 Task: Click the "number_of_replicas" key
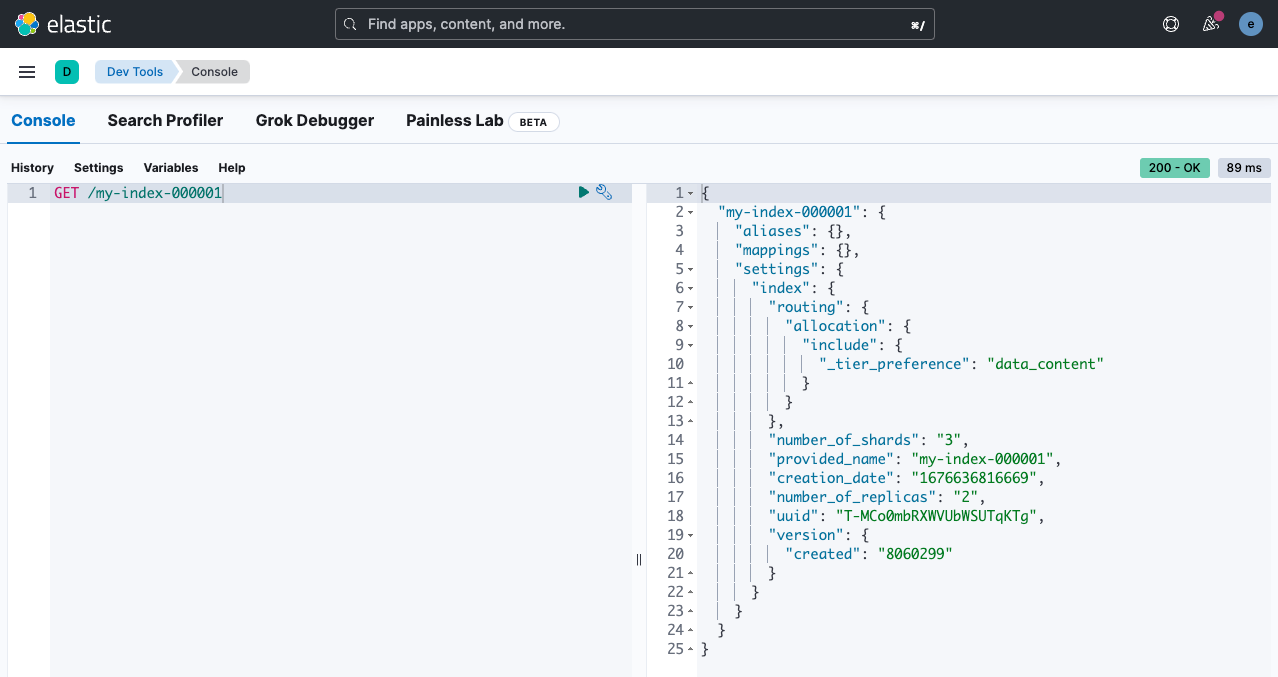point(853,497)
